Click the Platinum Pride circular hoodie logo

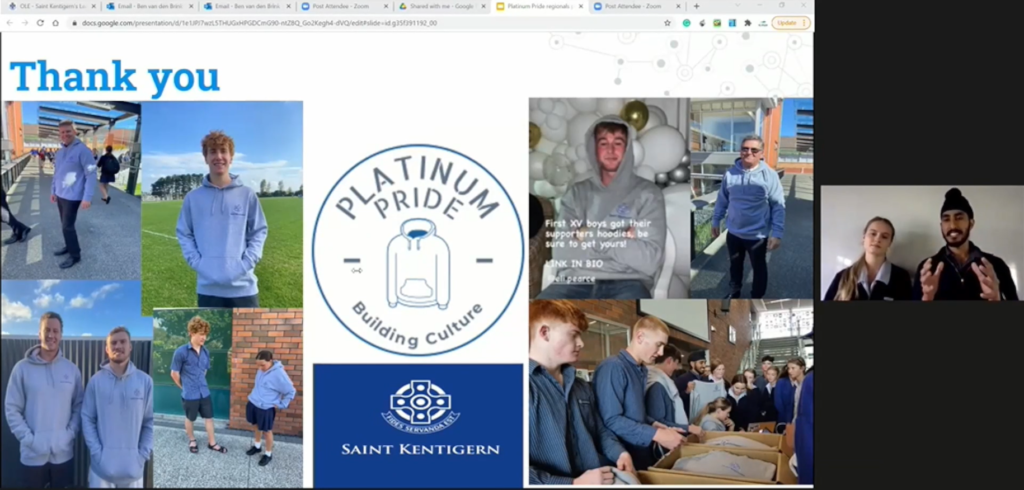pyautogui.click(x=417, y=250)
